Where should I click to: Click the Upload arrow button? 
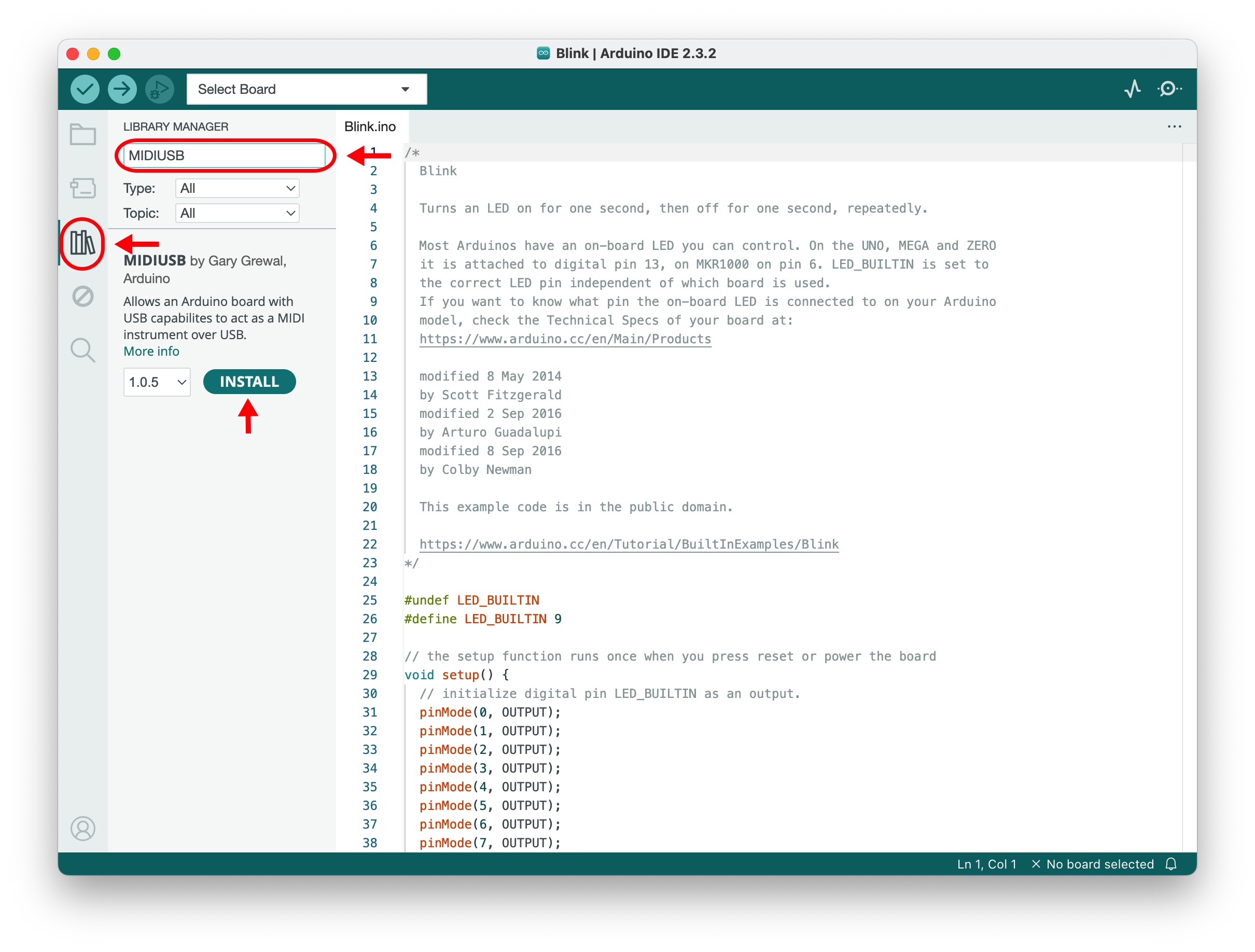pyautogui.click(x=122, y=89)
